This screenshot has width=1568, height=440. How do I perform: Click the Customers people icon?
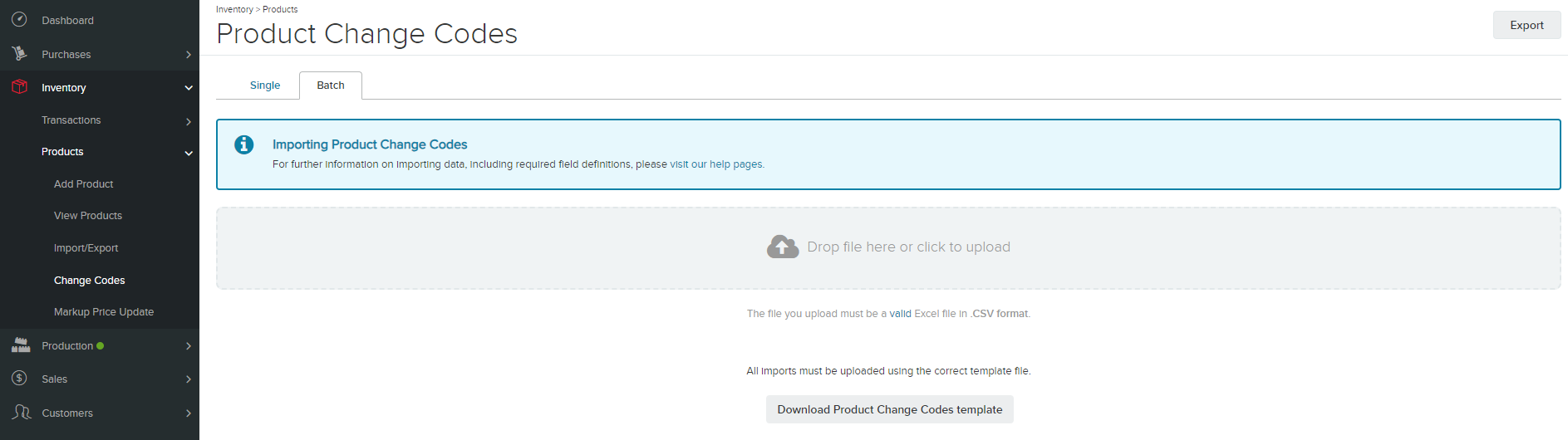point(21,412)
